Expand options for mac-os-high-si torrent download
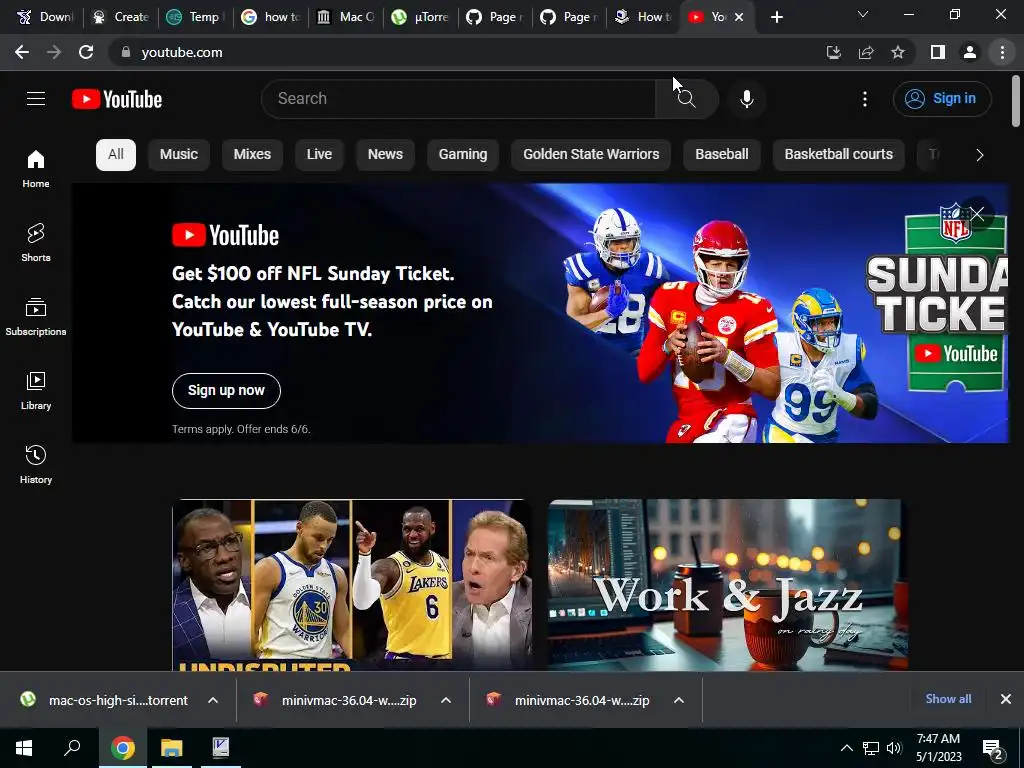1024x768 pixels. [213, 700]
